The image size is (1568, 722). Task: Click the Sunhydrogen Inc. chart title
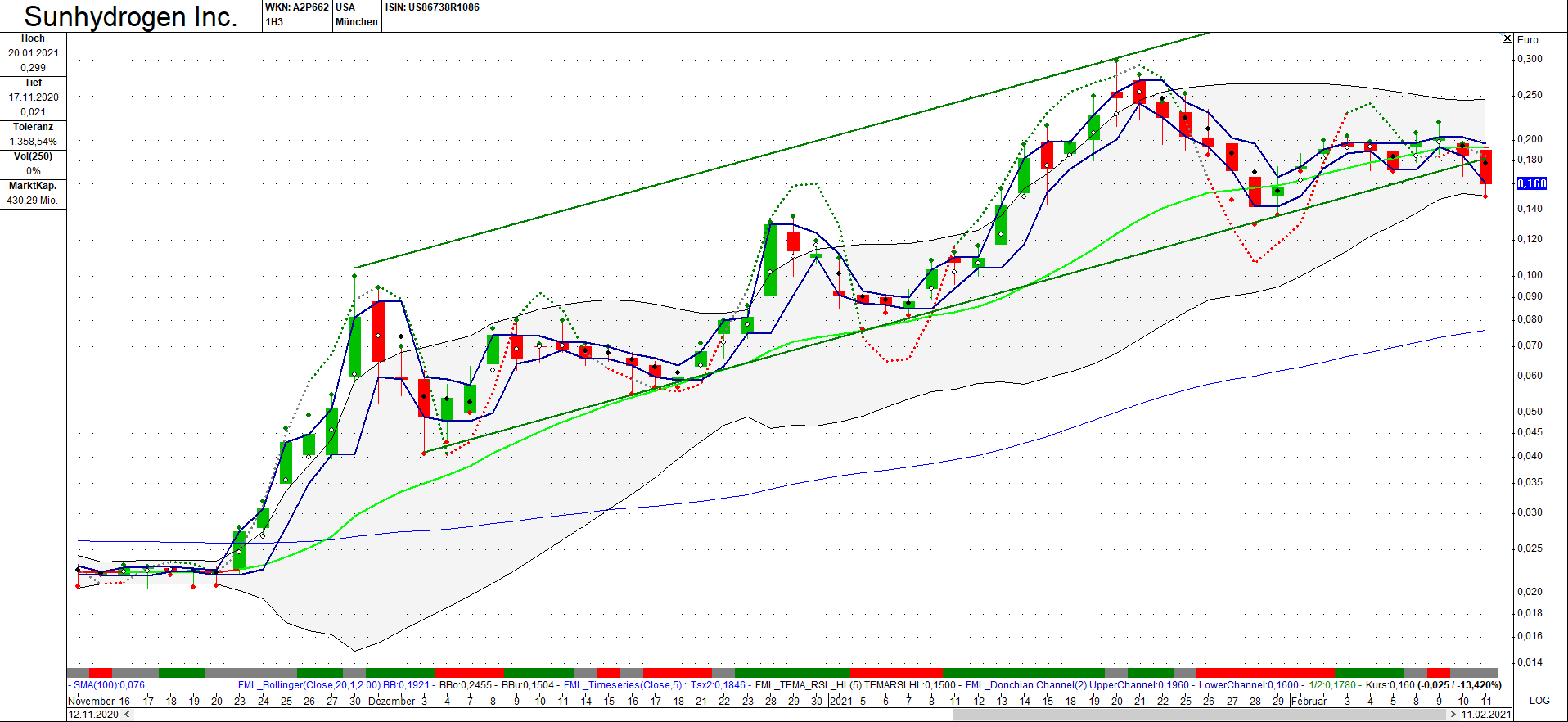pyautogui.click(x=131, y=16)
